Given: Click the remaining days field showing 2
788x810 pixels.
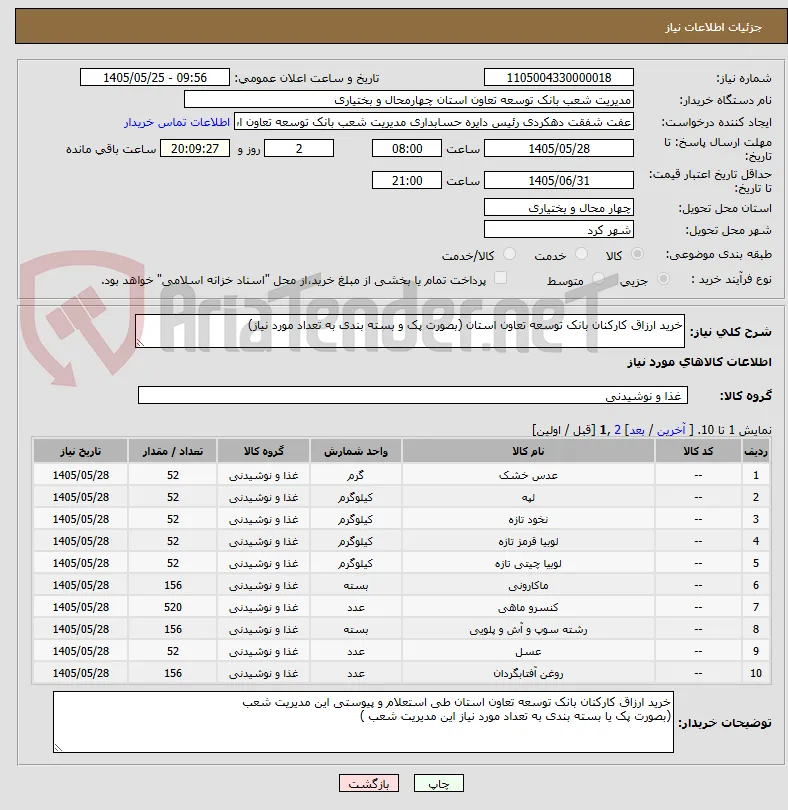Looking at the screenshot, I should (x=299, y=149).
